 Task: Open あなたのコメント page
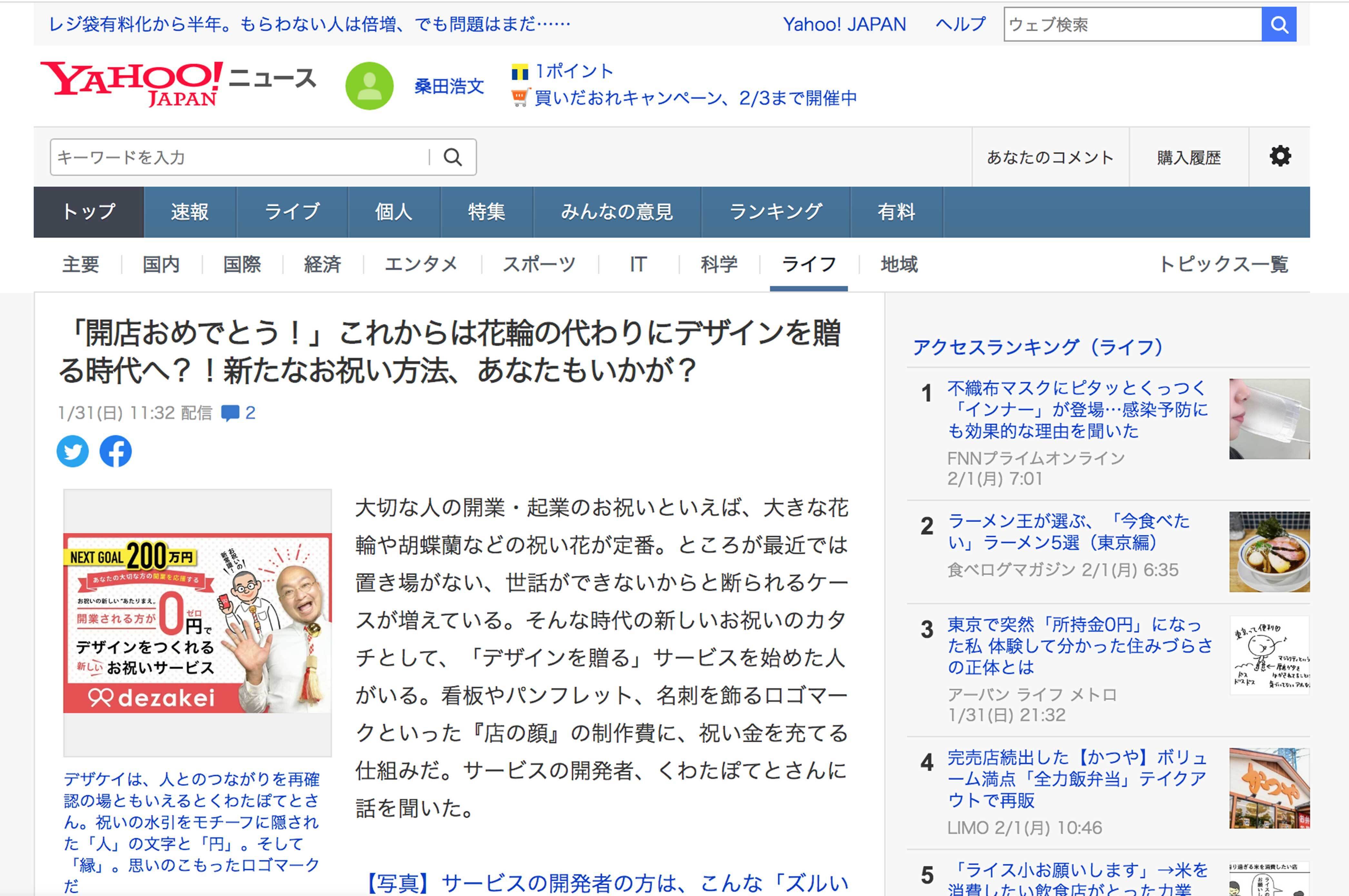pyautogui.click(x=1050, y=157)
